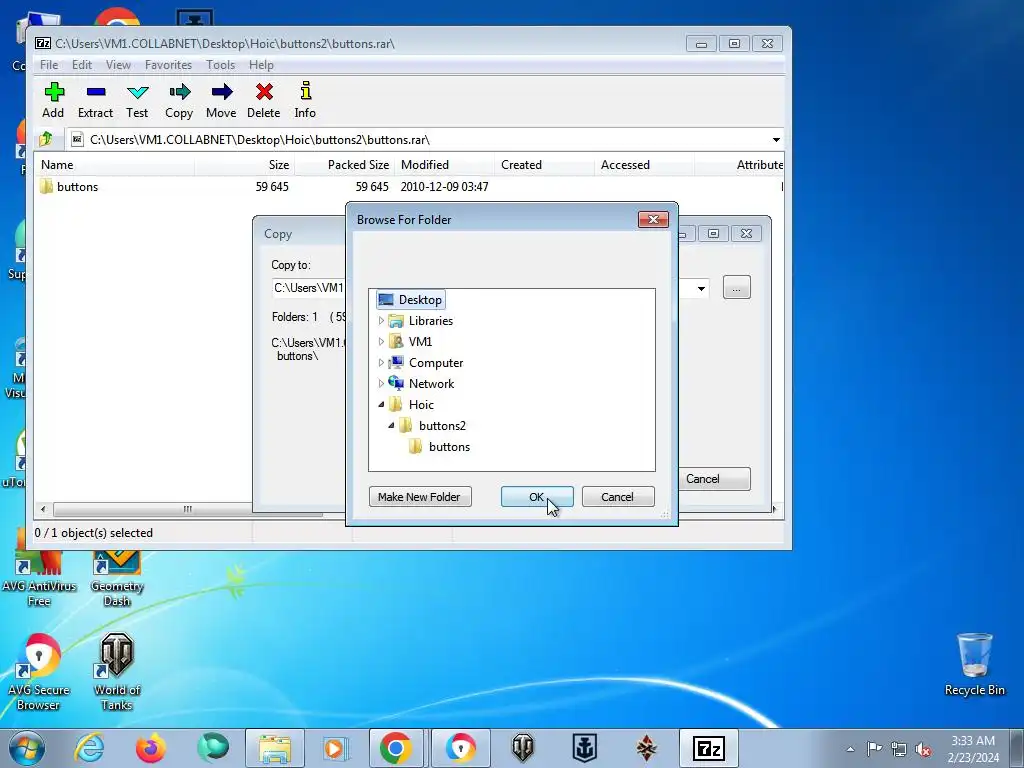
Task: Select the VM1 user folder icon
Action: pos(396,342)
